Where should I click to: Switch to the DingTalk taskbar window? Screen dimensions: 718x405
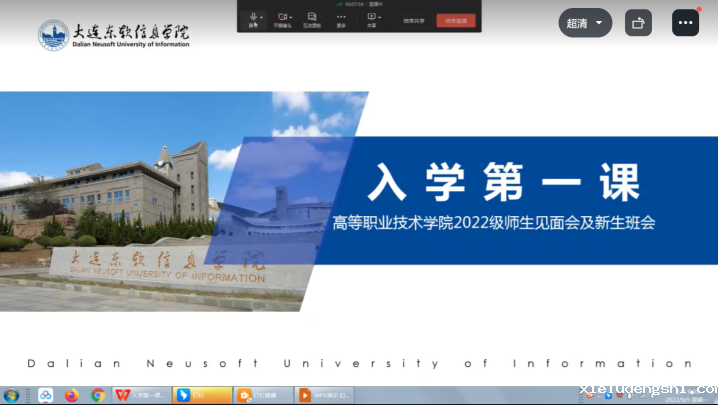coord(202,395)
